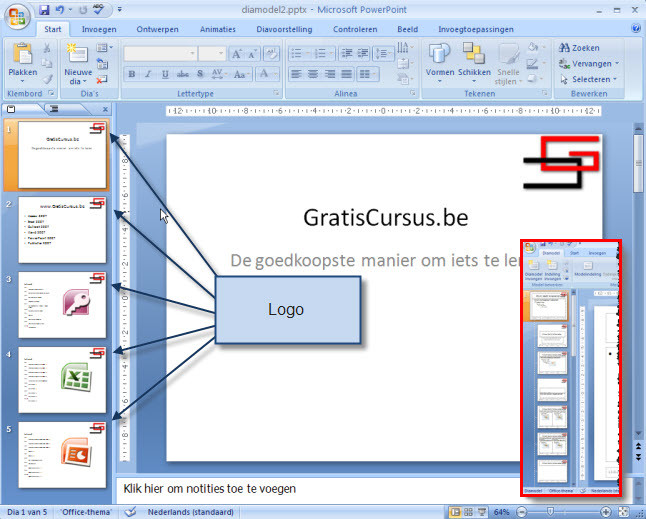Open the round Office button menu
Viewport: 646px width, 519px height.
(17, 17)
